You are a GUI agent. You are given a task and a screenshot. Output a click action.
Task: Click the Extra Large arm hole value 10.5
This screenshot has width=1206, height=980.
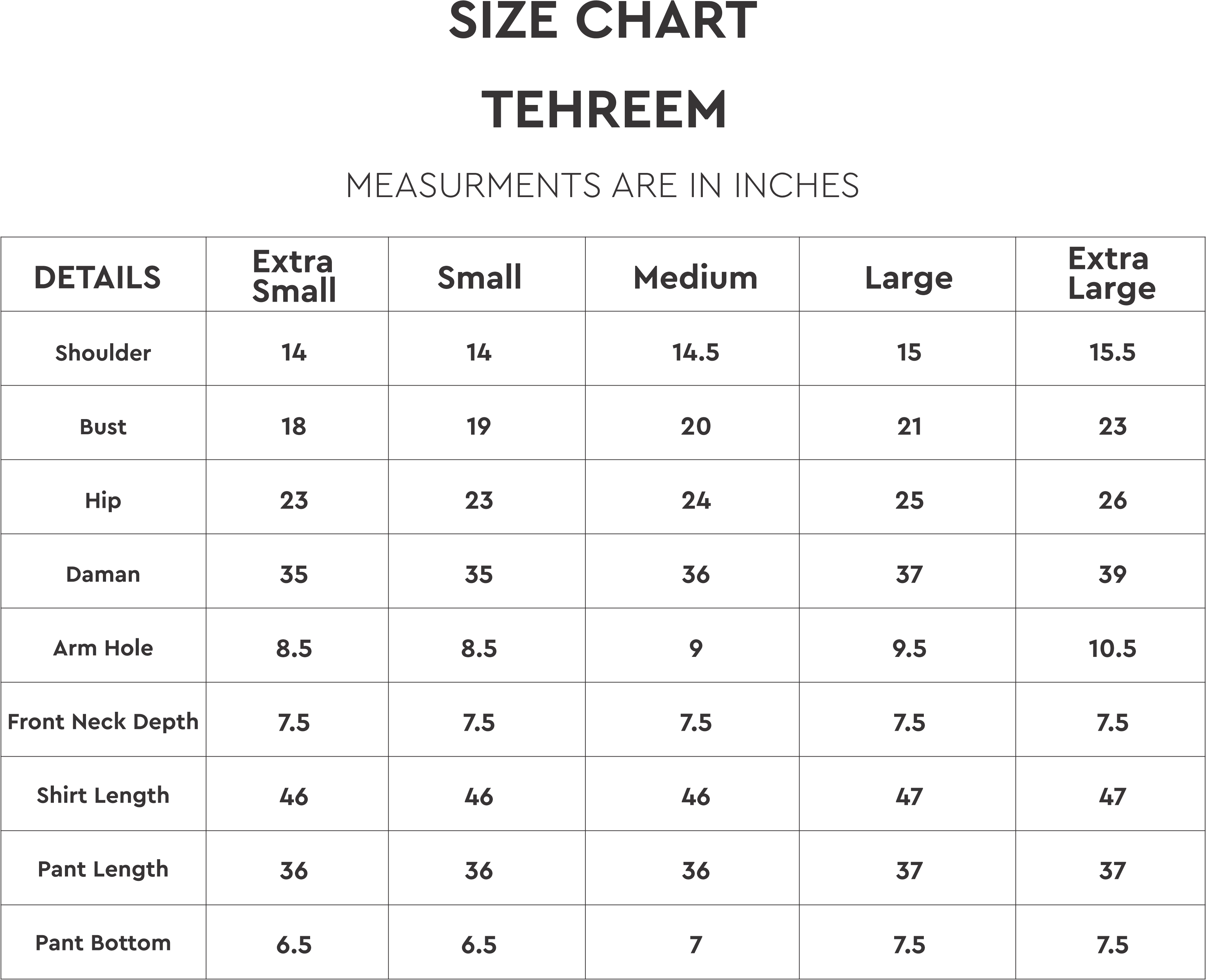click(1112, 649)
